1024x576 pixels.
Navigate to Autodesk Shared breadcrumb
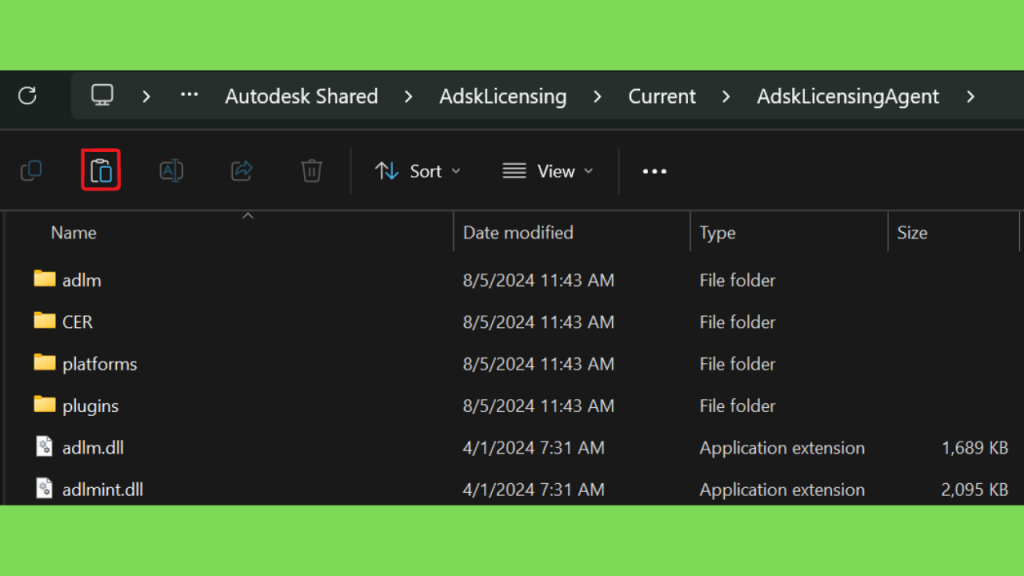tap(301, 97)
